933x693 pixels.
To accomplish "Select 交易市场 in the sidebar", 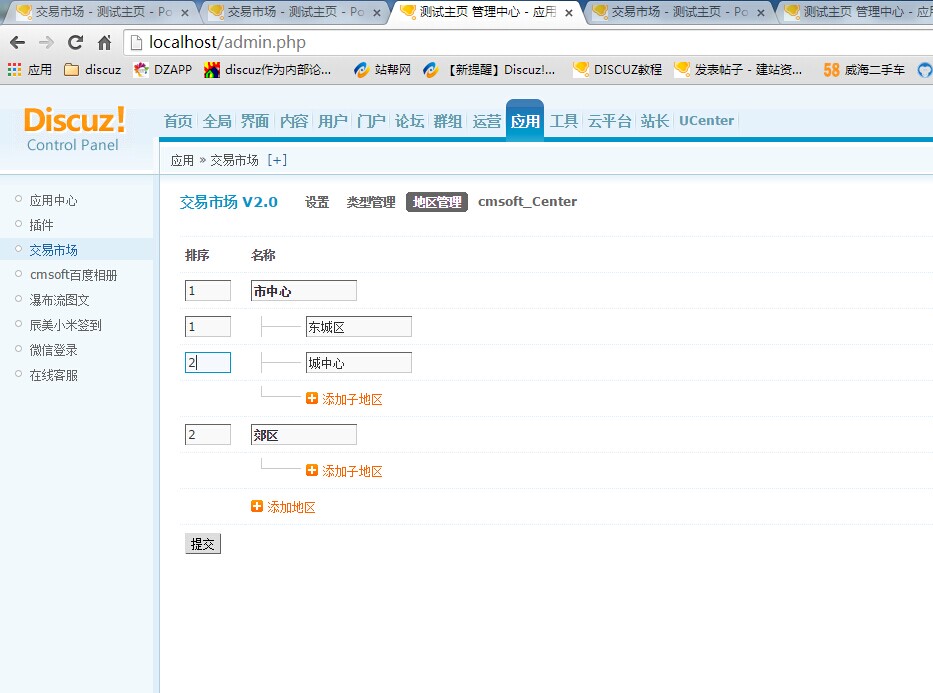I will tap(54, 250).
